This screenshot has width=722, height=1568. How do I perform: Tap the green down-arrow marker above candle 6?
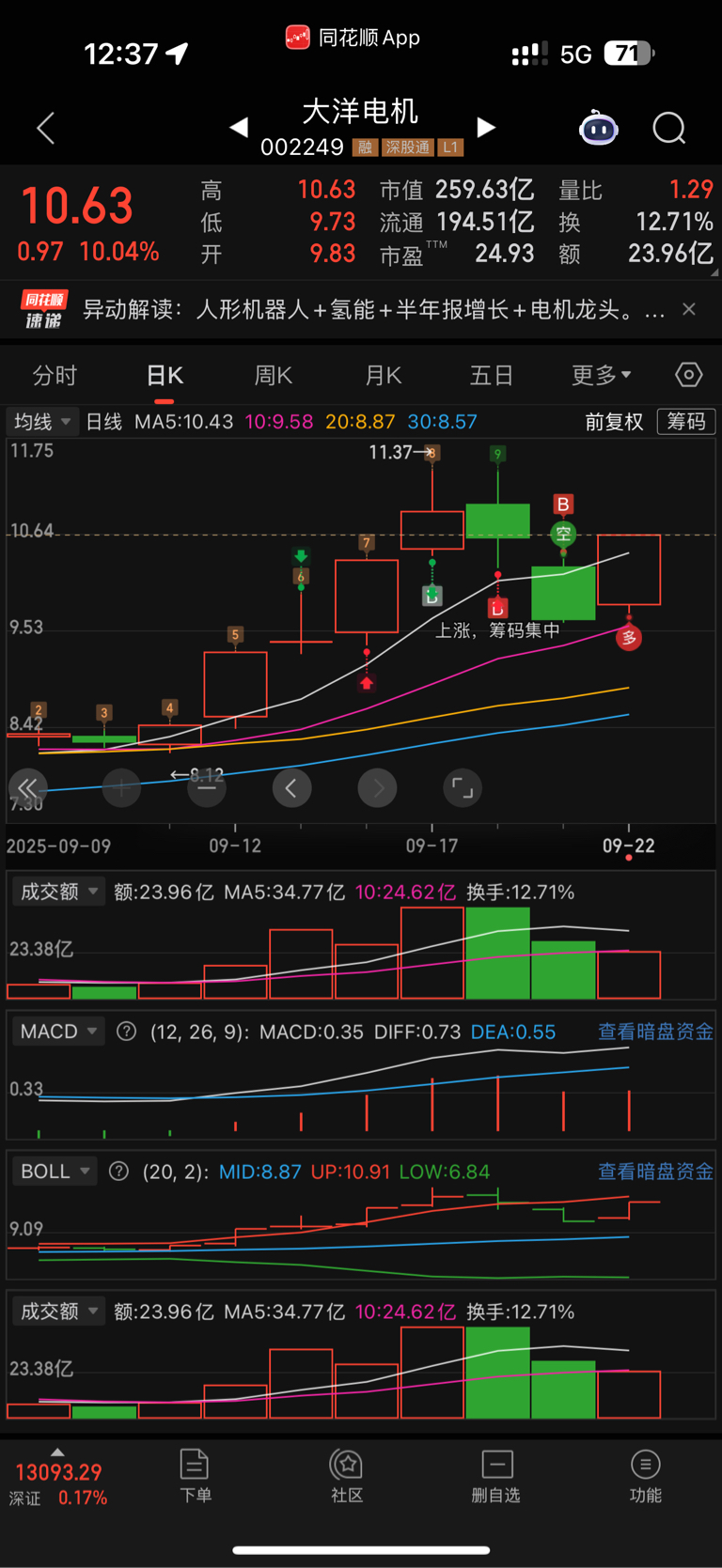click(301, 556)
